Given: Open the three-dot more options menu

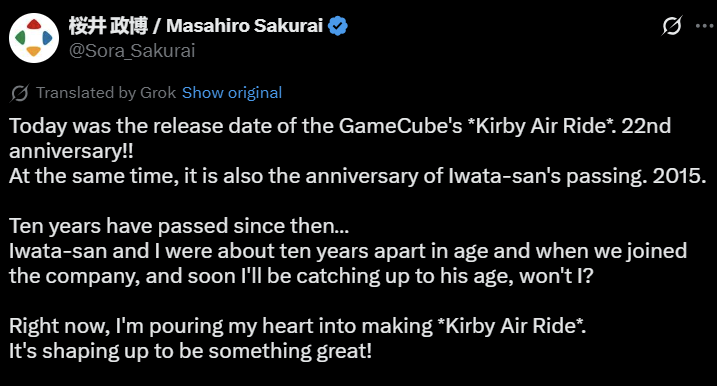Looking at the screenshot, I should tap(704, 26).
